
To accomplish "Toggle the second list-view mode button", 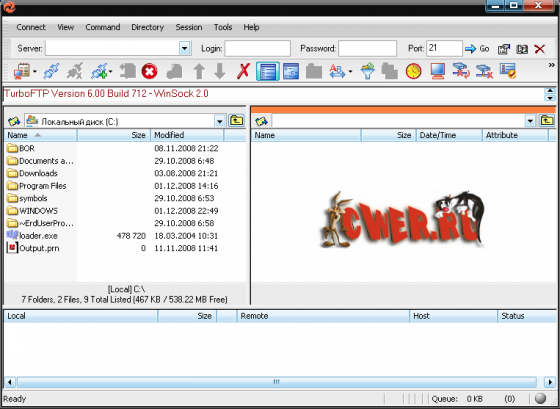I will [291, 71].
